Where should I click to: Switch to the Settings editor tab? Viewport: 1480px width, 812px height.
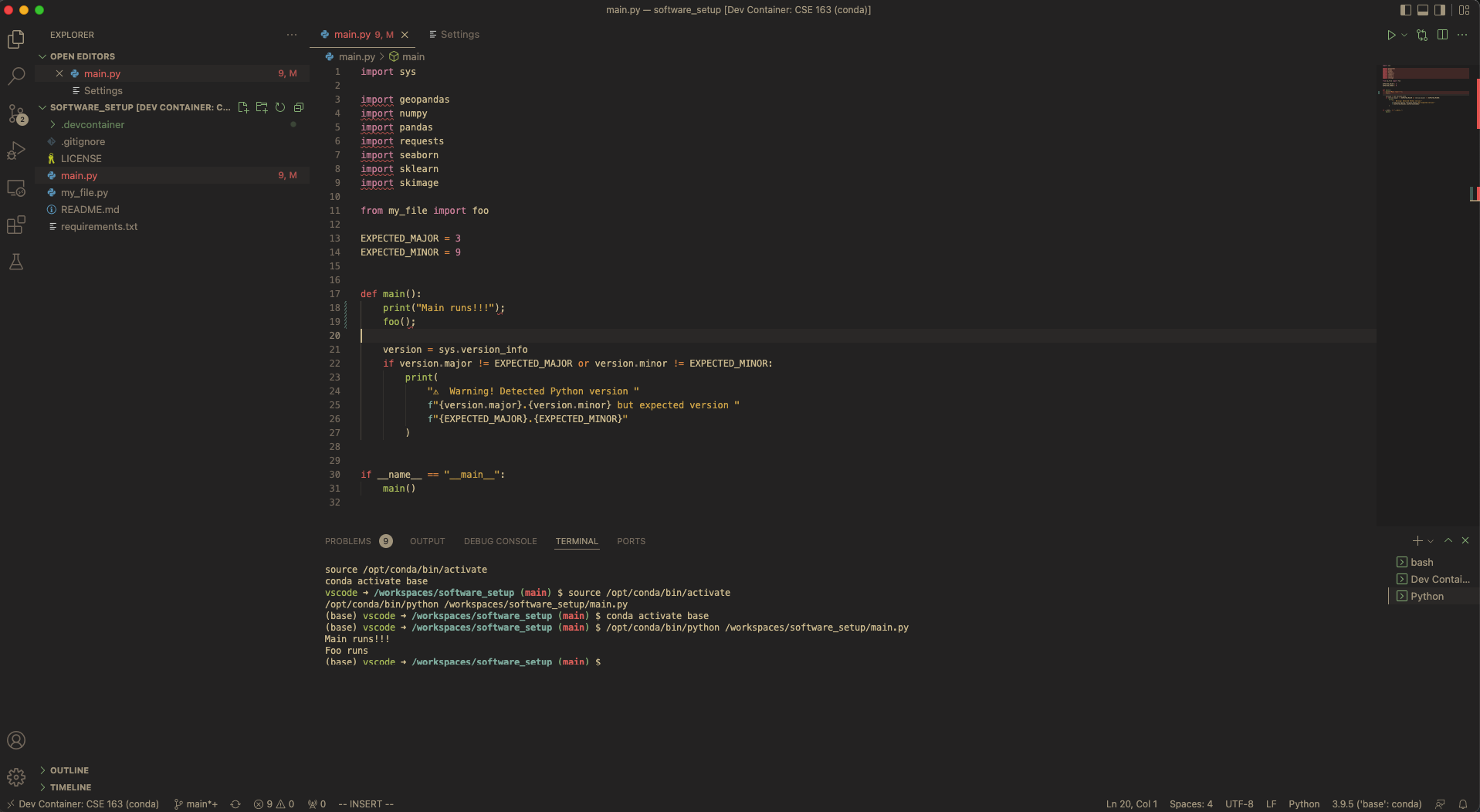coord(454,35)
